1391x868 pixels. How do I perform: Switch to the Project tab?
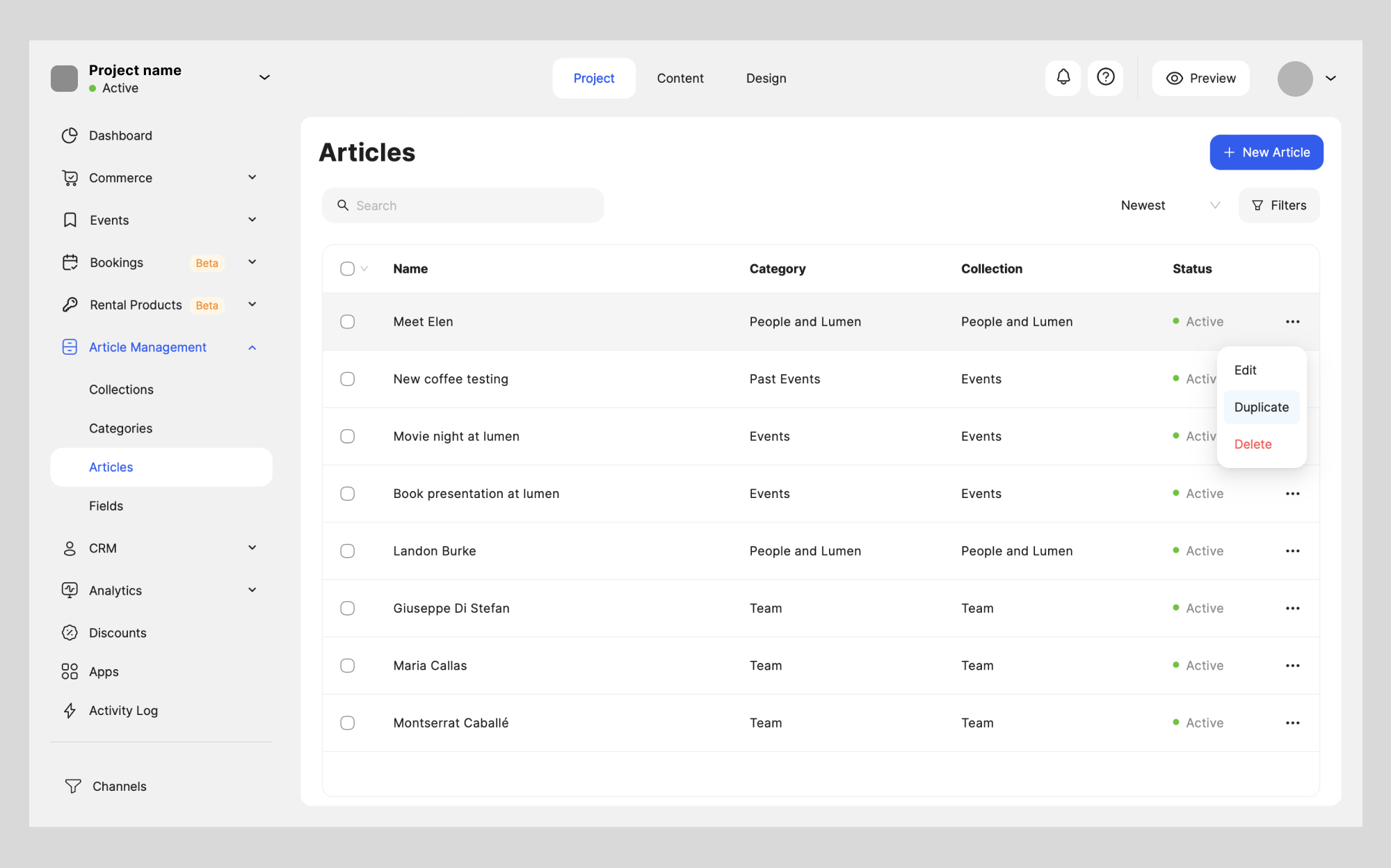click(594, 79)
